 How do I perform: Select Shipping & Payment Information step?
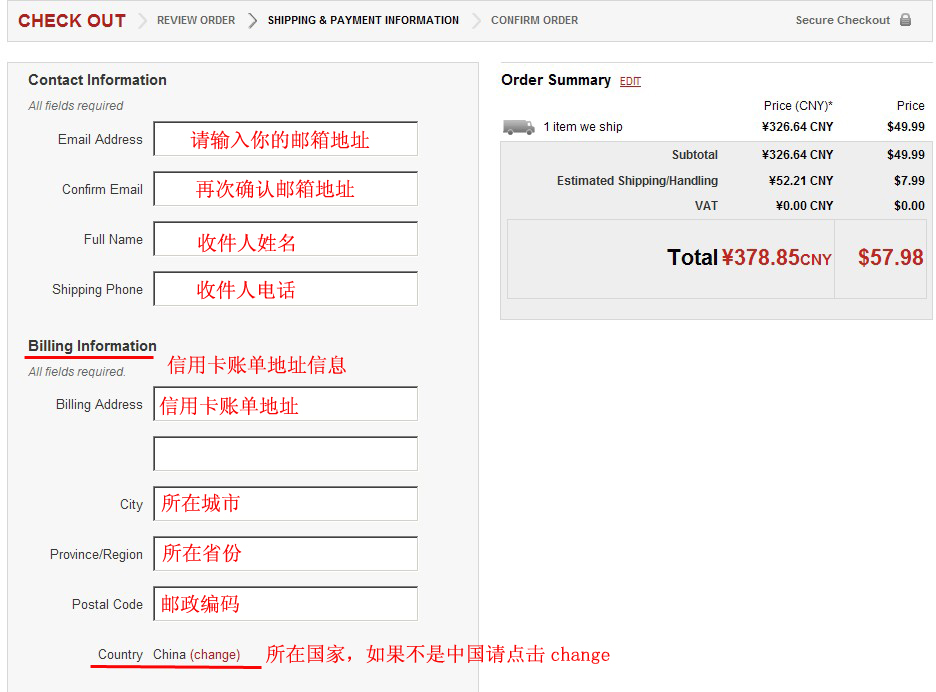point(363,20)
